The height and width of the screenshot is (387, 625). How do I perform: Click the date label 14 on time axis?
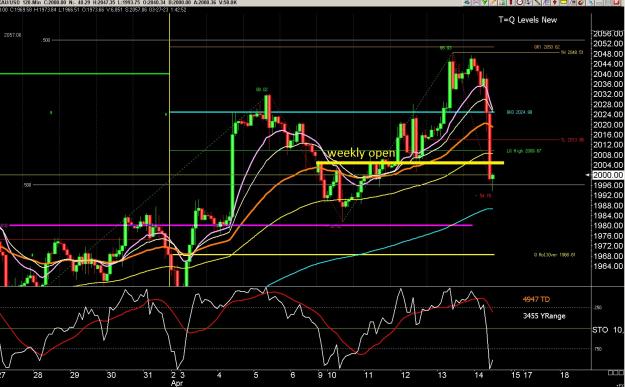(x=479, y=375)
